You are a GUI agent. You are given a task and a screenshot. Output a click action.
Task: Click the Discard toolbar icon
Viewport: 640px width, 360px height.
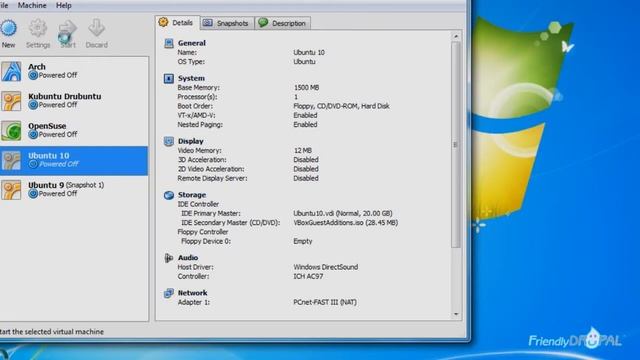tap(97, 28)
